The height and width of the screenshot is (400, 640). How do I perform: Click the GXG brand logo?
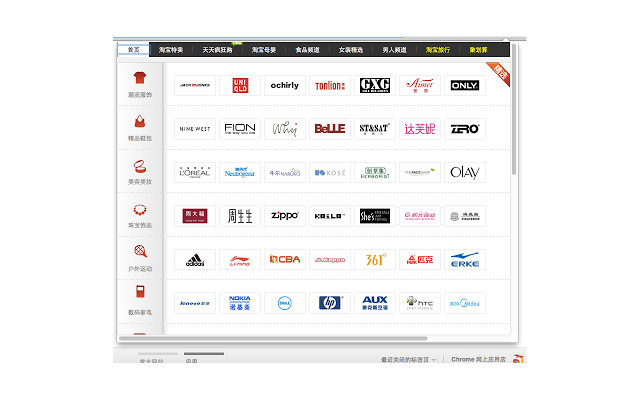pyautogui.click(x=375, y=85)
